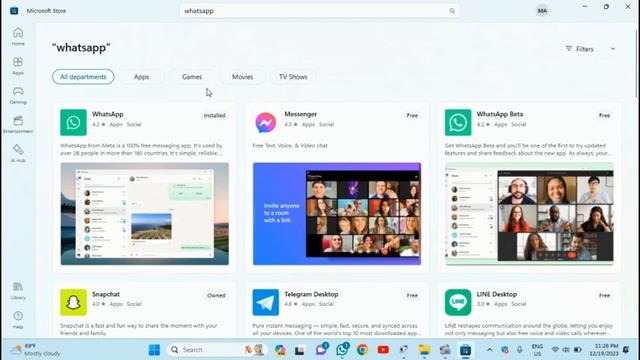Viewport: 640px width, 360px height.
Task: Select the Games department filter
Action: click(x=192, y=77)
